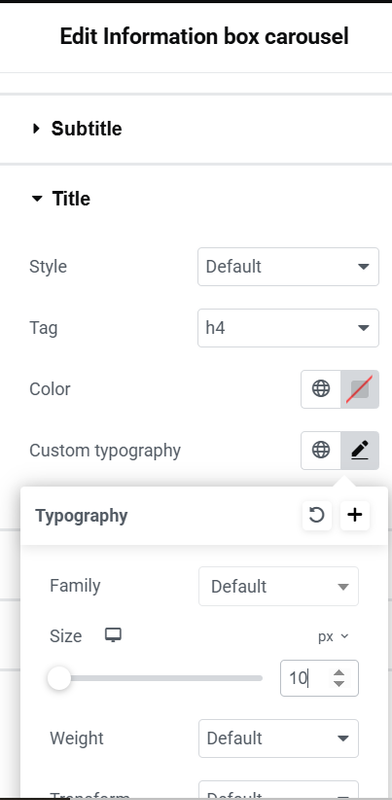
Task: Open the Tag dropdown showing h4
Action: pos(288,328)
